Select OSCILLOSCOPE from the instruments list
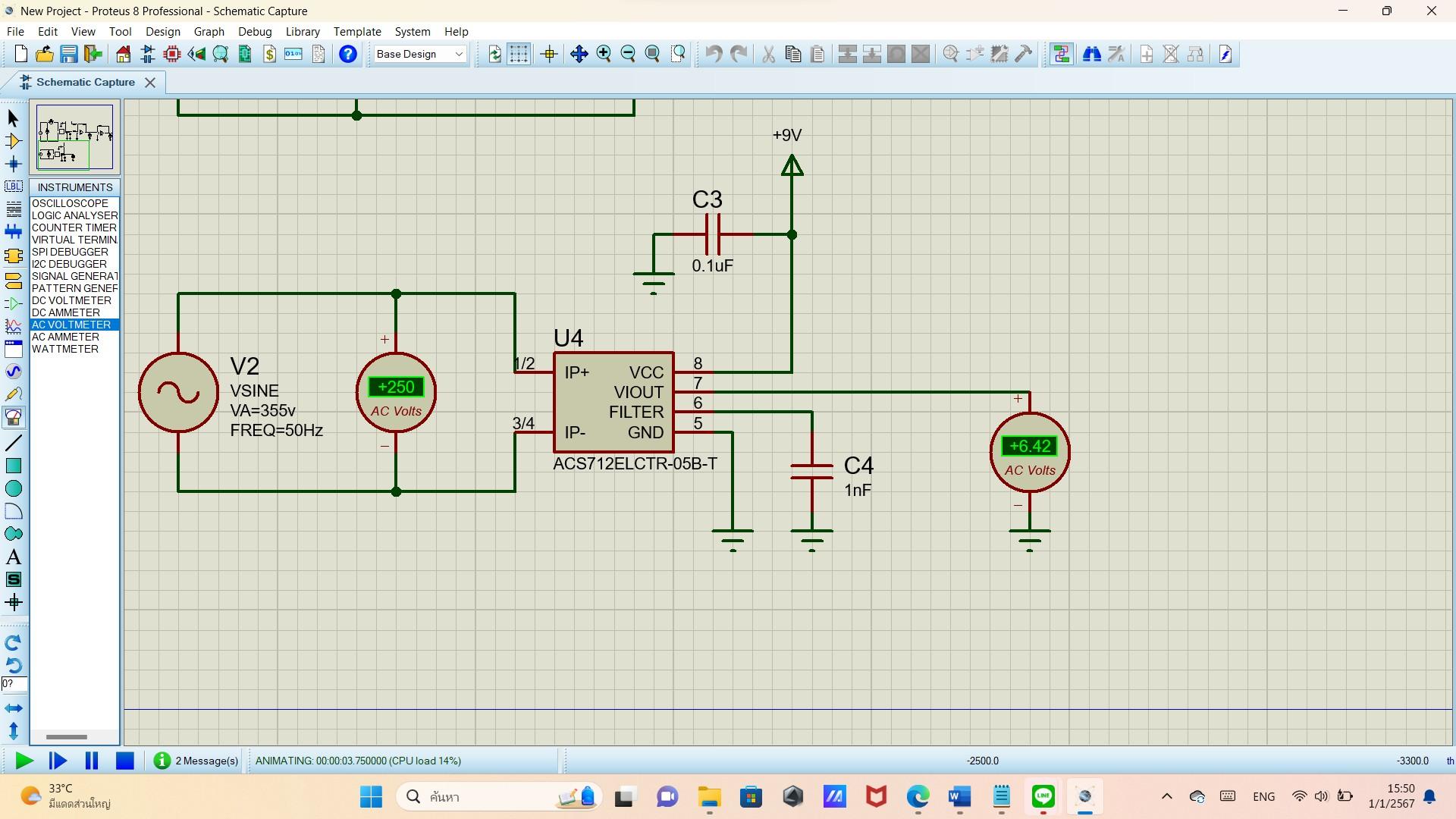This screenshot has width=1456, height=819. (71, 203)
